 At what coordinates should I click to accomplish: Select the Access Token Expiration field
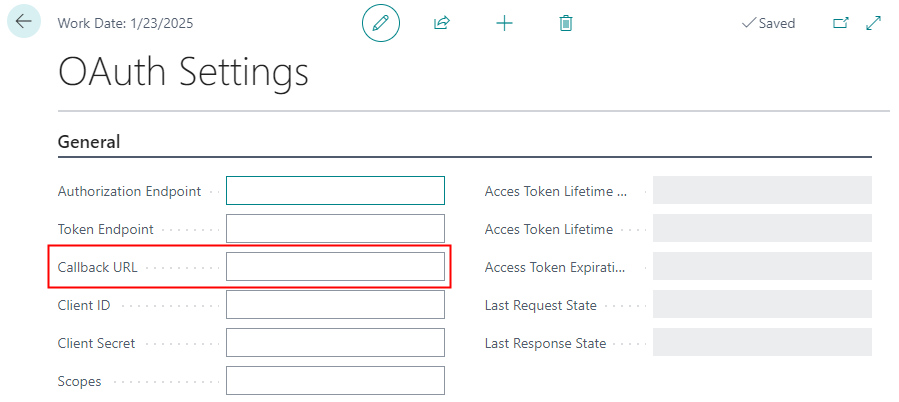click(x=762, y=267)
